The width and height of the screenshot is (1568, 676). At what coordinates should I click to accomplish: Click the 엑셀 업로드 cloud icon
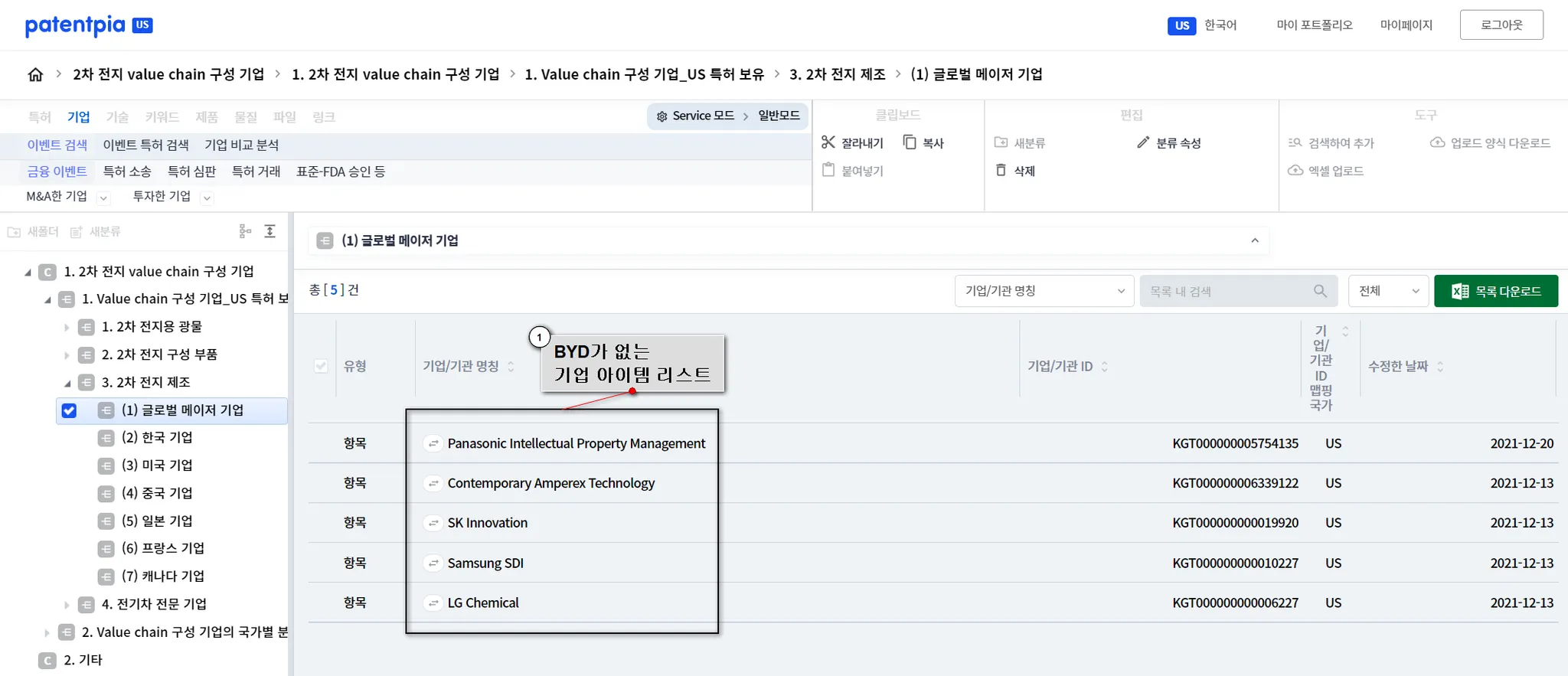click(1295, 170)
